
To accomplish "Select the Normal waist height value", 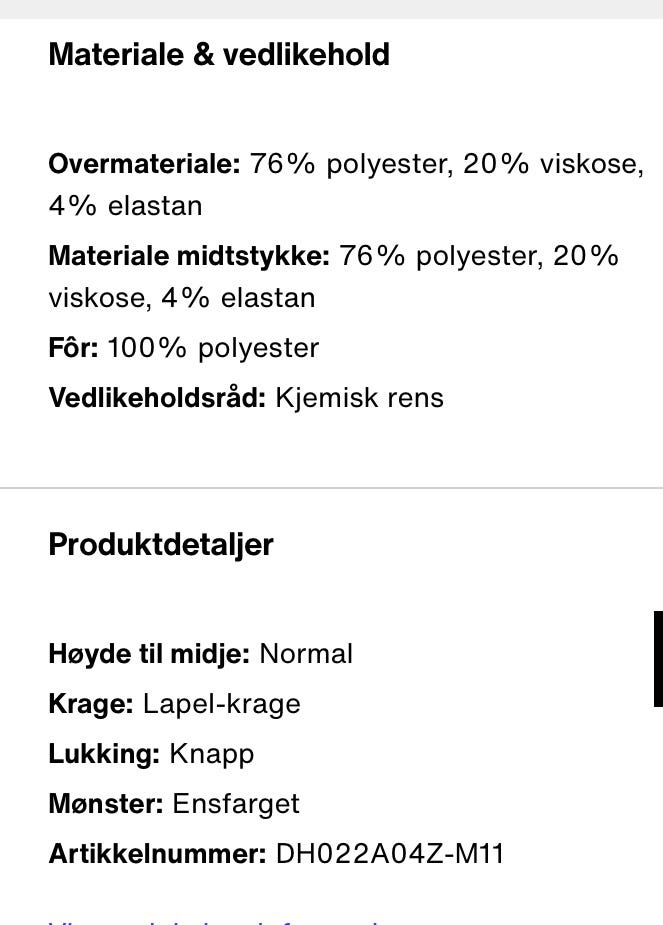I will (306, 654).
